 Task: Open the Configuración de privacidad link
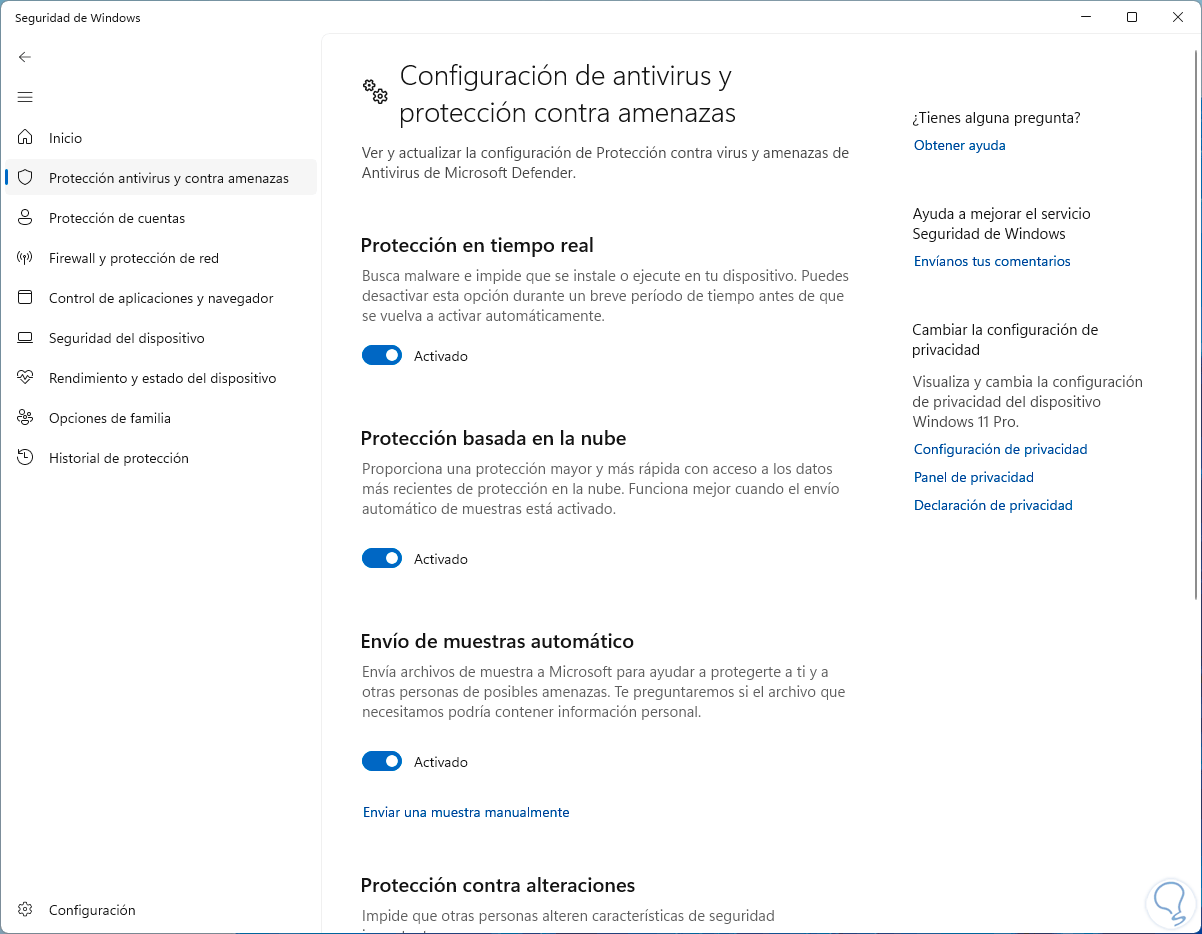pos(1000,449)
